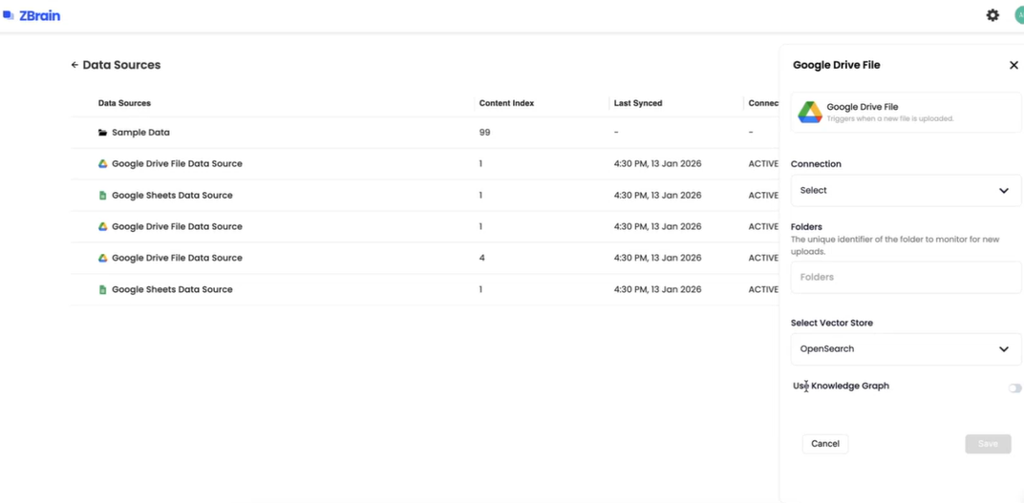This screenshot has width=1024, height=503.
Task: Select the last Google Sheets Data Source row
Action: coord(171,290)
